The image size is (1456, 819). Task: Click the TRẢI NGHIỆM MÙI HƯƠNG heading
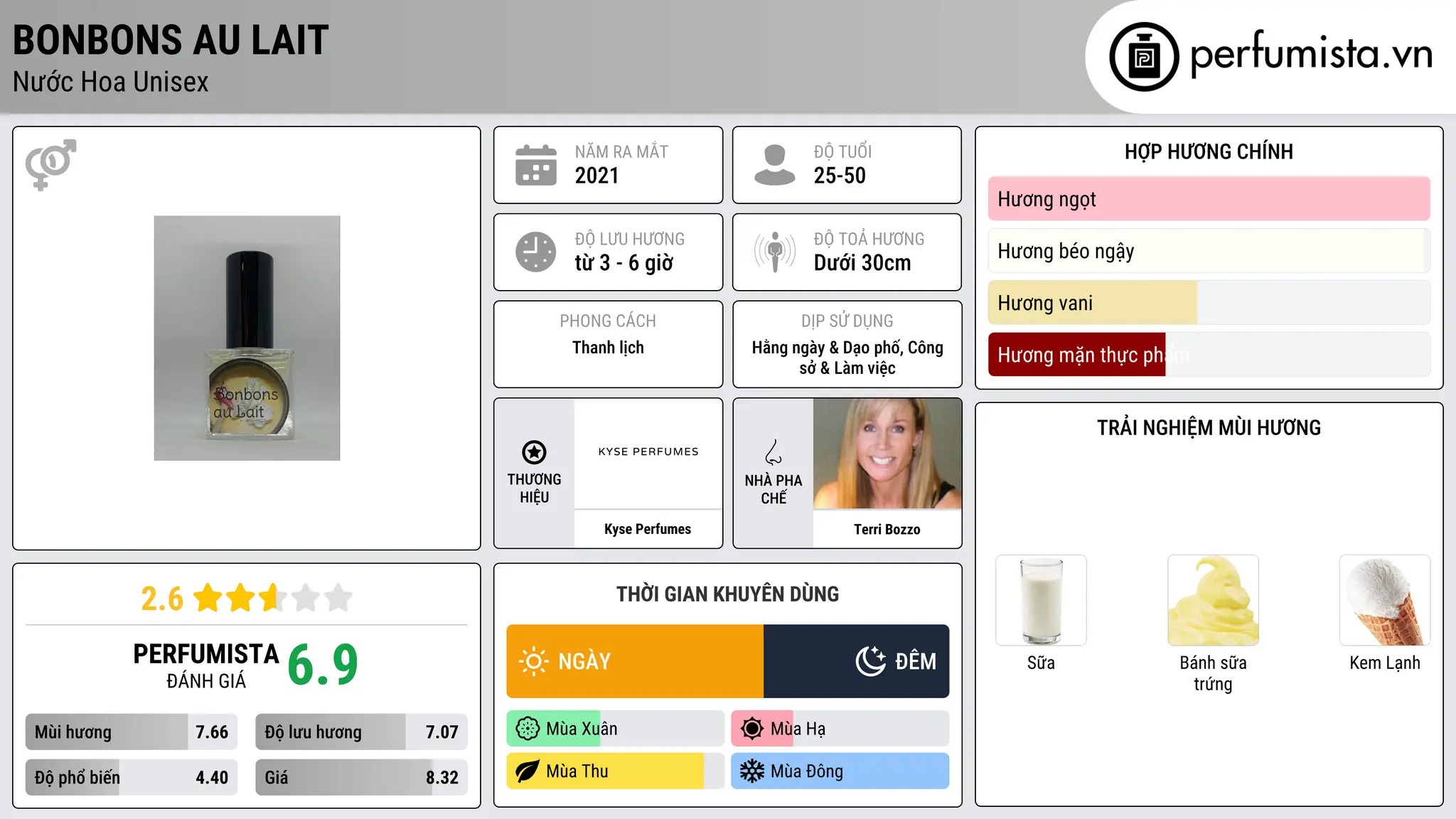(1209, 428)
